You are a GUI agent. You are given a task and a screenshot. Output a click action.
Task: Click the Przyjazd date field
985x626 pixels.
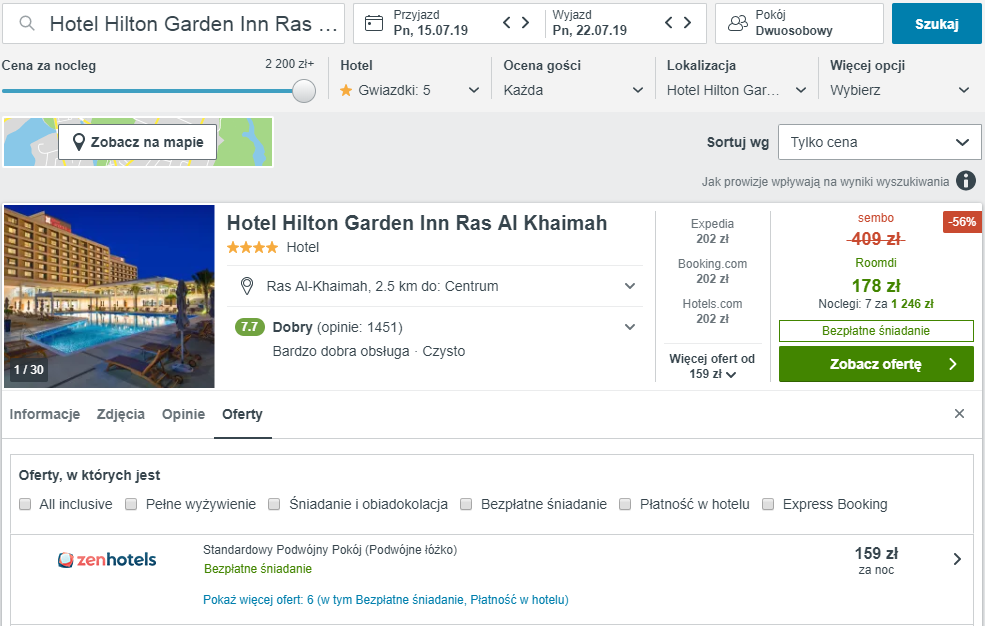(430, 23)
